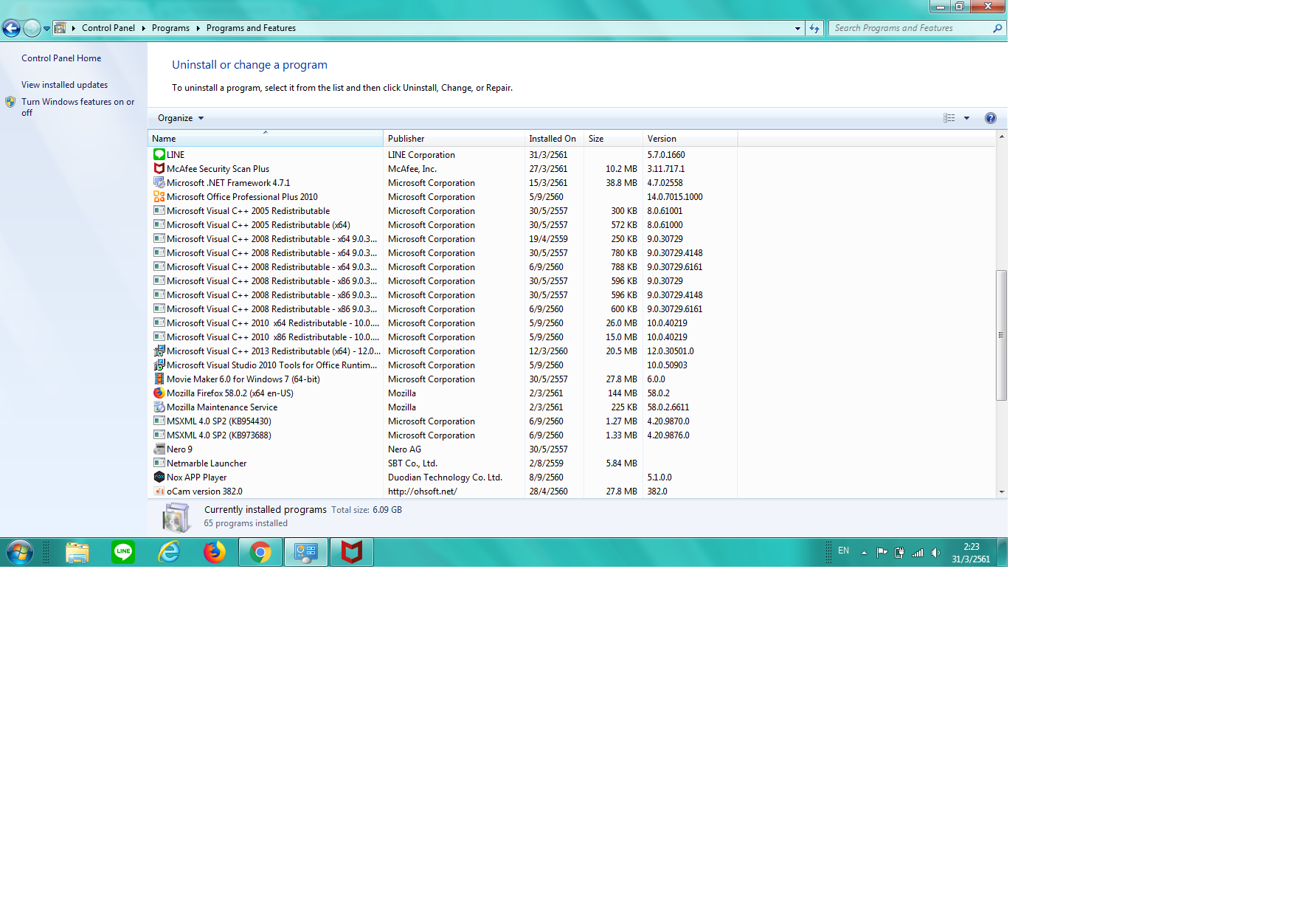1316x921 pixels.
Task: Click the search magnifier icon
Action: pos(997,28)
